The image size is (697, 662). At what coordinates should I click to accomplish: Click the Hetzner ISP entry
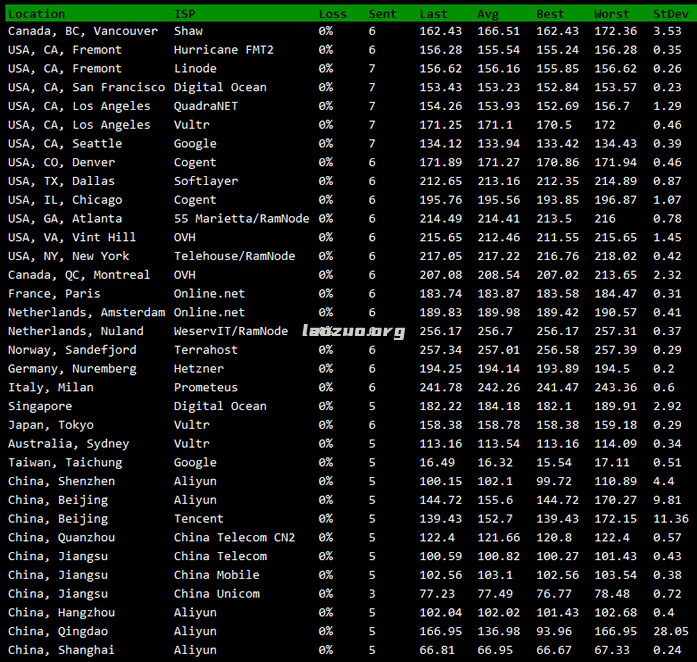tap(199, 369)
